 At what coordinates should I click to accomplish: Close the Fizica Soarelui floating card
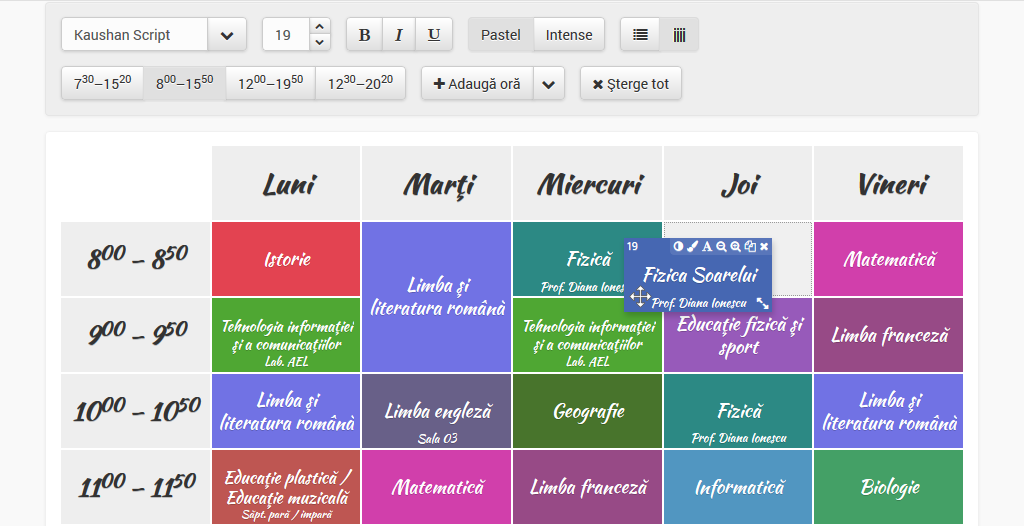(x=764, y=246)
